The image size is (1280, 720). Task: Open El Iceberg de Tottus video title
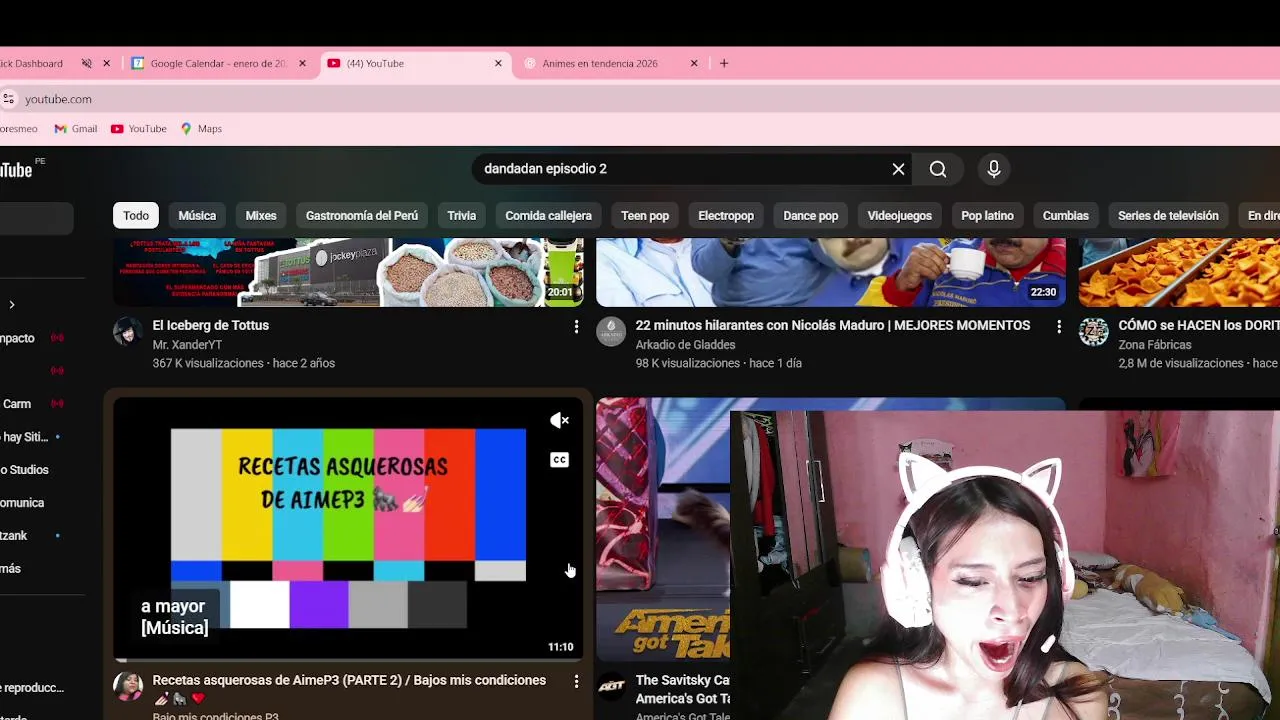211,325
